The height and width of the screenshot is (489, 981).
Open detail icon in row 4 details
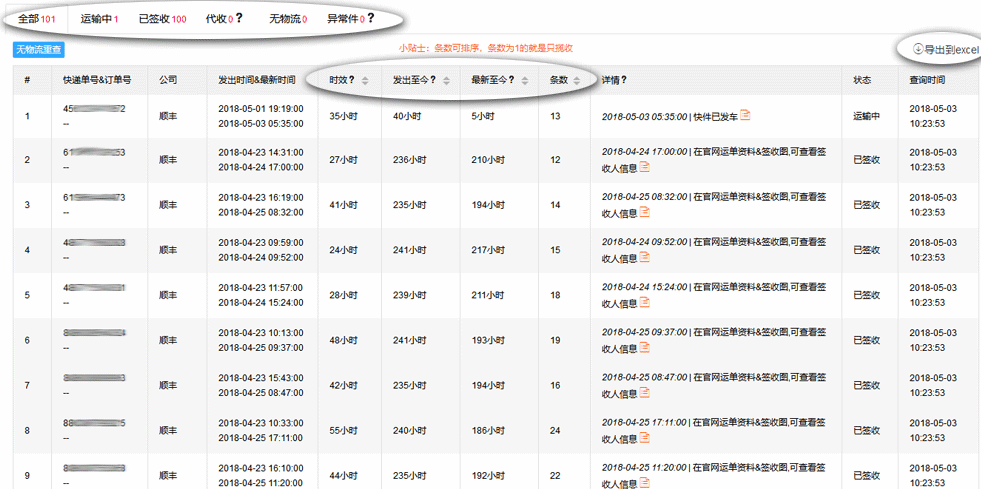pyautogui.click(x=645, y=257)
